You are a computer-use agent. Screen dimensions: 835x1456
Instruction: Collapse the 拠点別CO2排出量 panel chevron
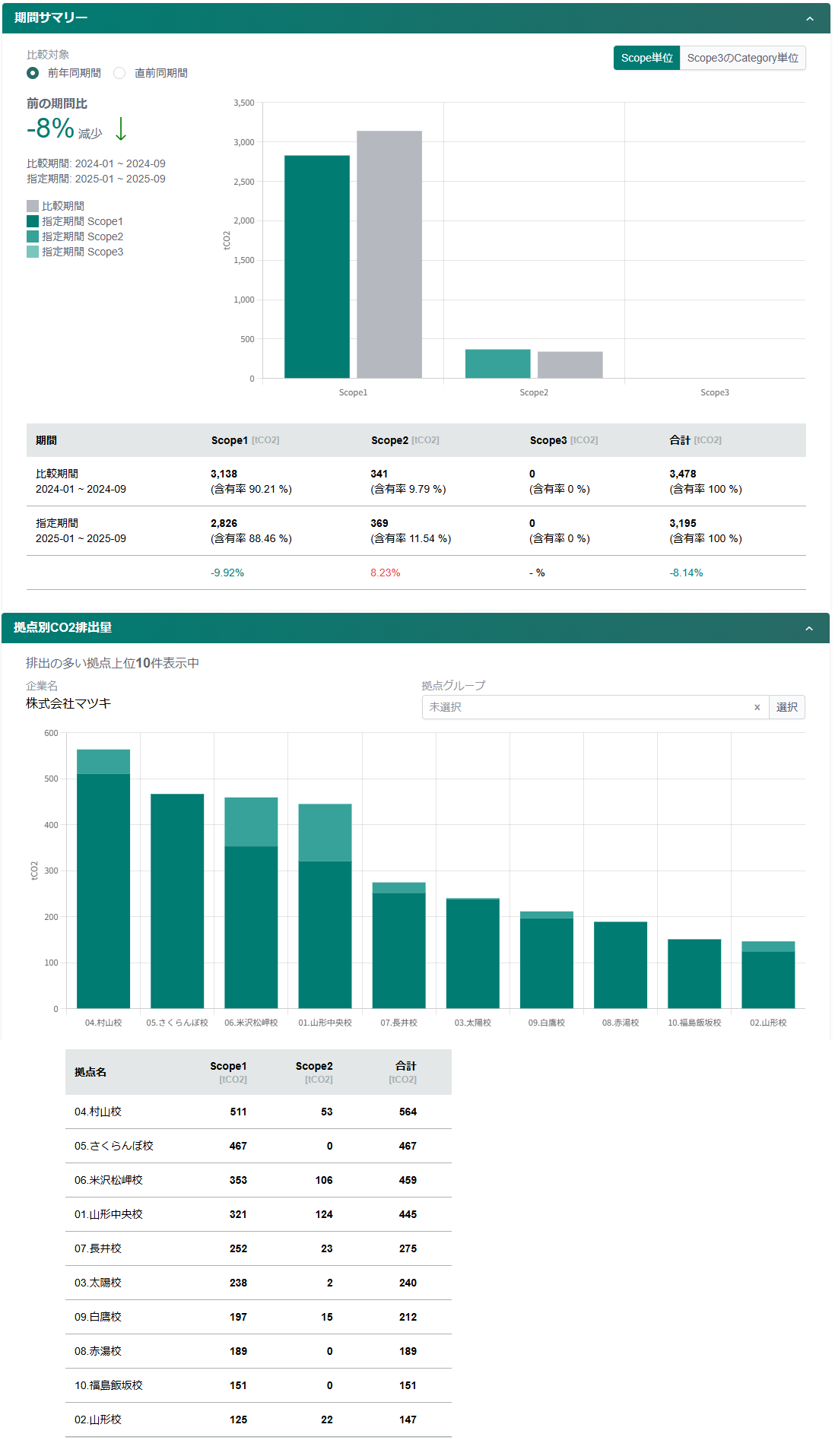pos(808,628)
